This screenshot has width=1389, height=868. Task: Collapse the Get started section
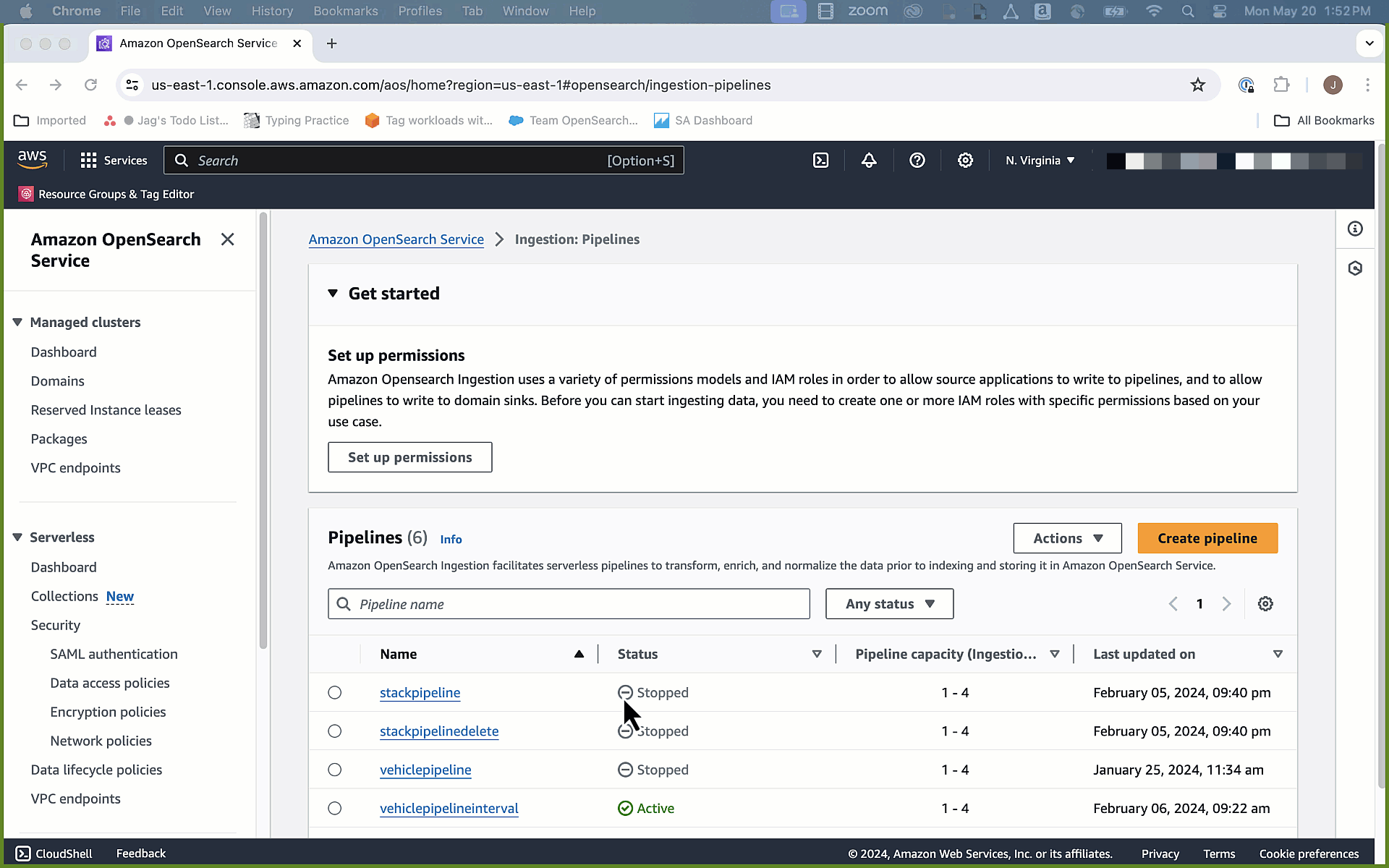click(333, 294)
